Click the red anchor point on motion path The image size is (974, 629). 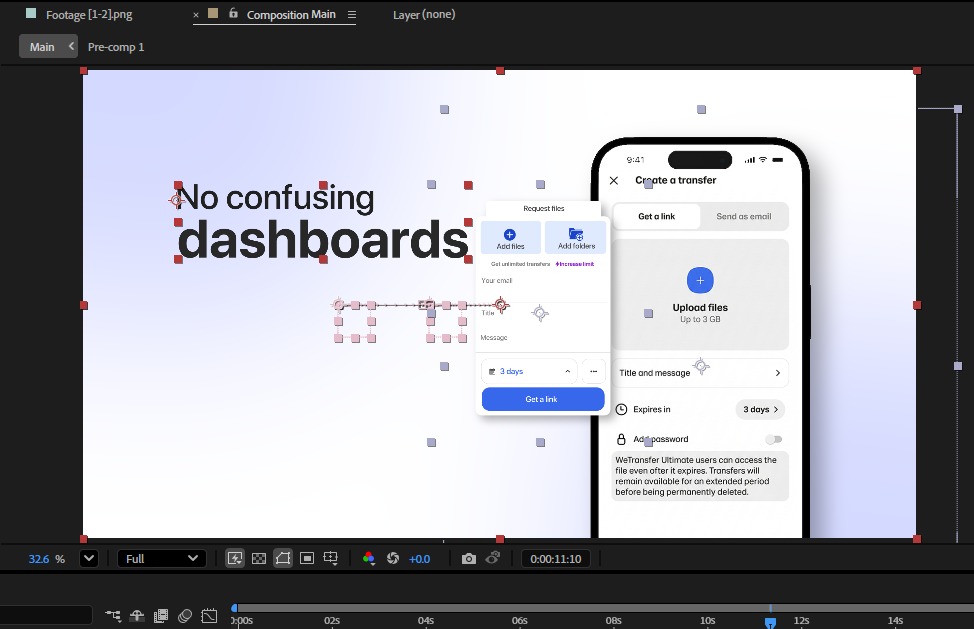501,304
